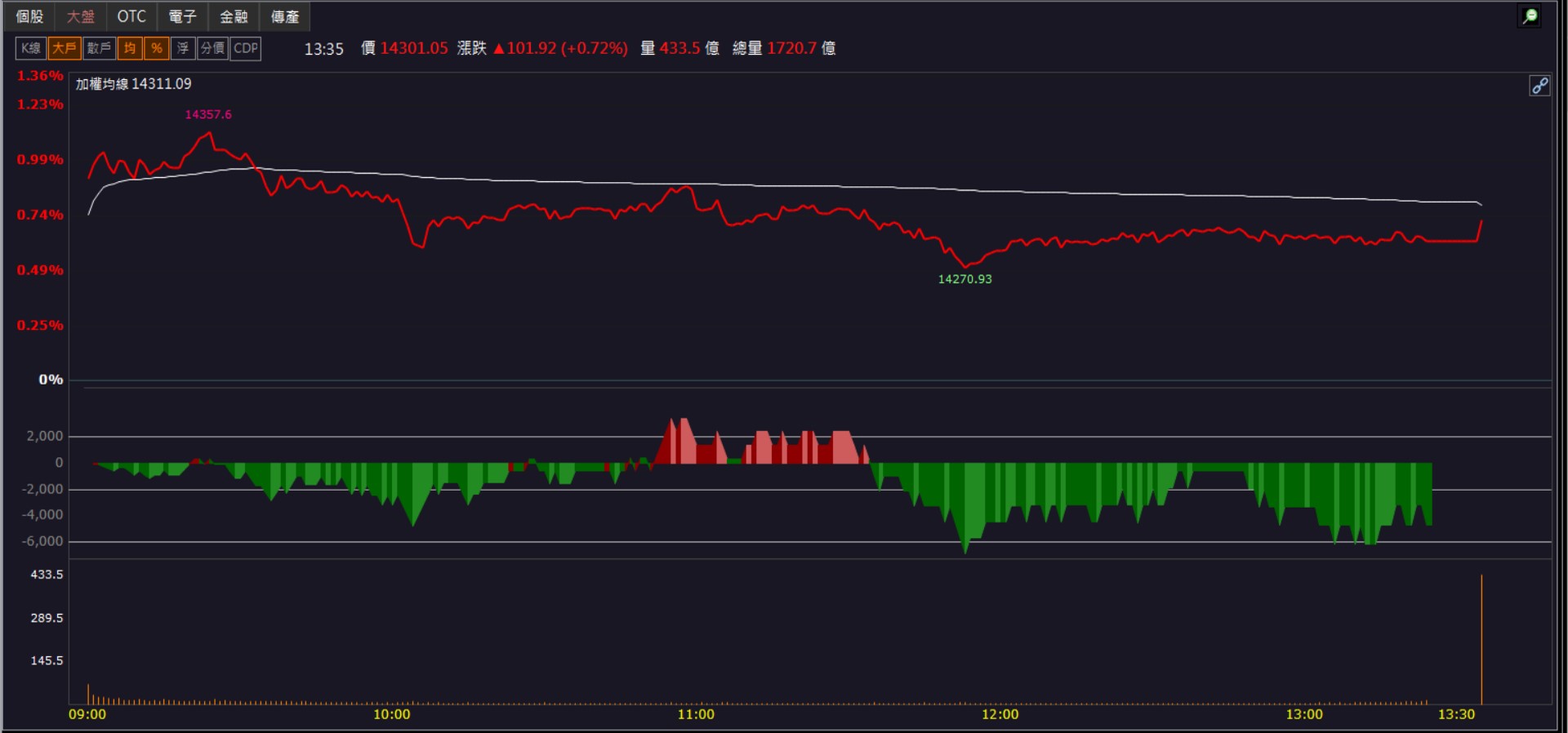The height and width of the screenshot is (733, 1568).
Task: Click the 加權均線 14311.09 label
Action: [x=134, y=83]
